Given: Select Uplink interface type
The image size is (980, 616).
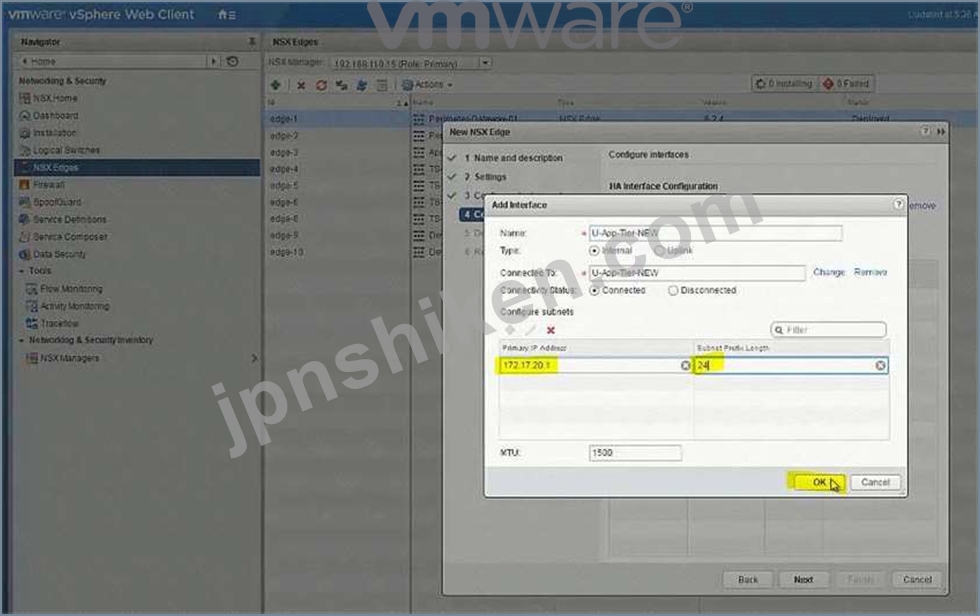Looking at the screenshot, I should pos(660,251).
